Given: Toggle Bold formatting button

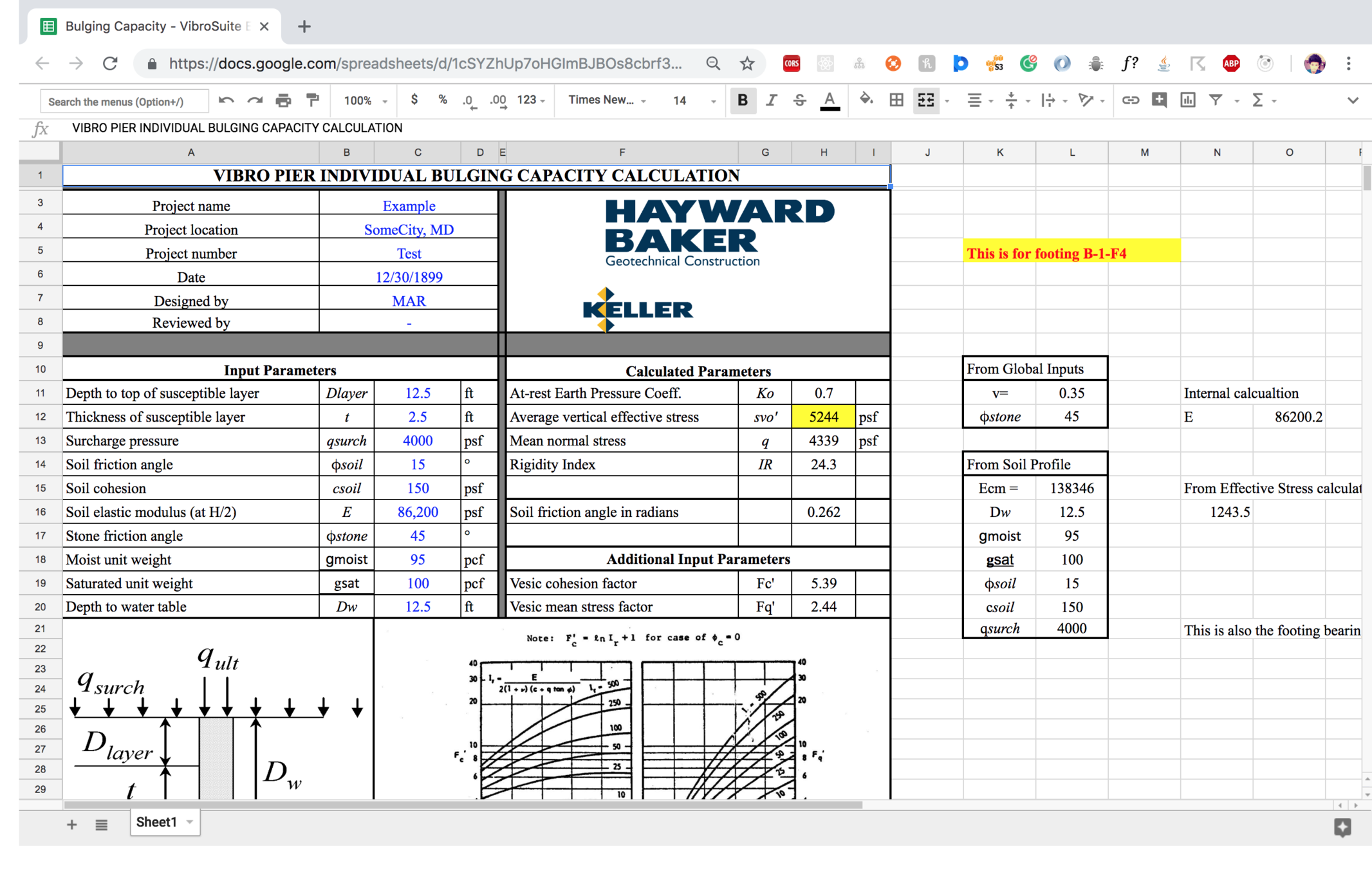Looking at the screenshot, I should (742, 100).
